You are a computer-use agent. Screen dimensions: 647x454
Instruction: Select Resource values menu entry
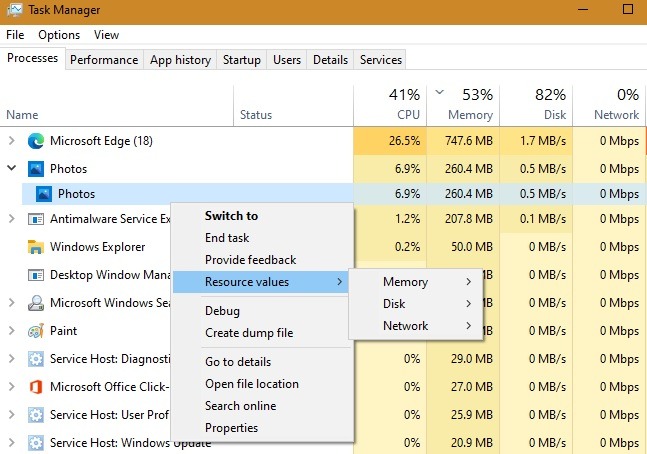pos(261,282)
